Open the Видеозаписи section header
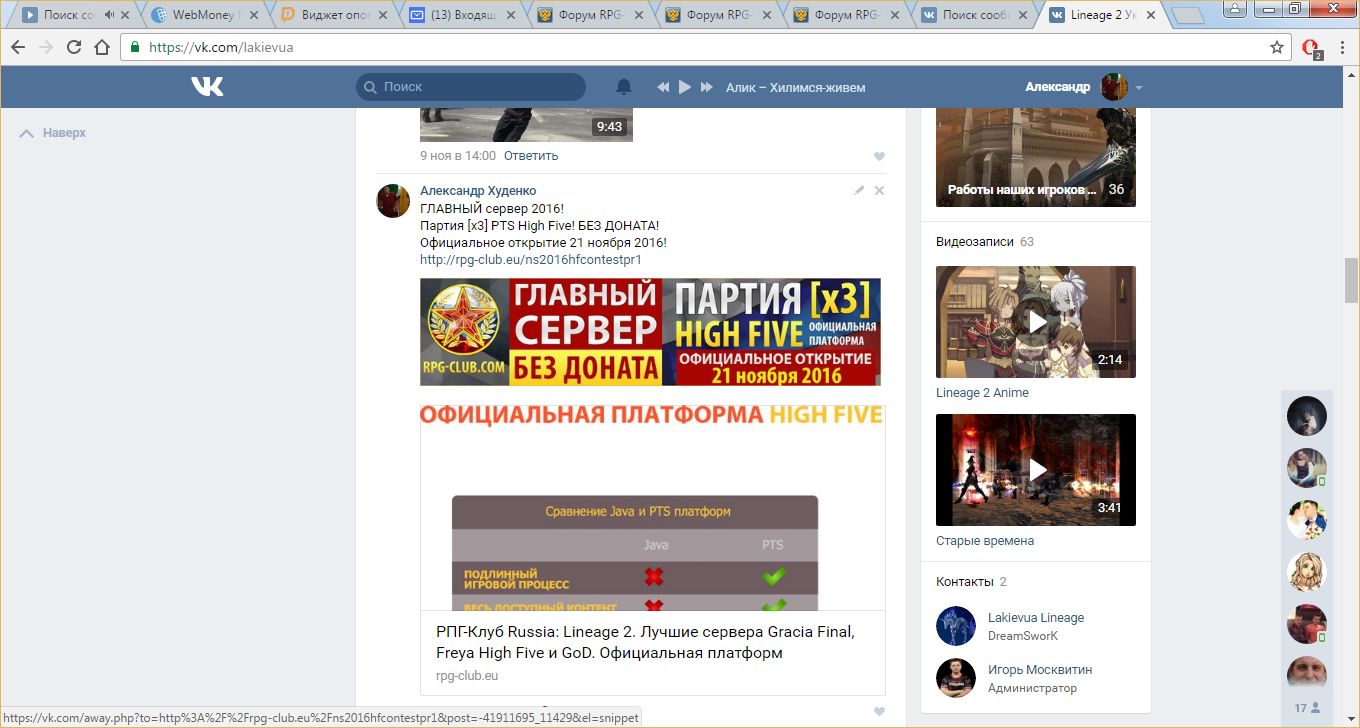This screenshot has width=1360, height=728. tap(975, 242)
